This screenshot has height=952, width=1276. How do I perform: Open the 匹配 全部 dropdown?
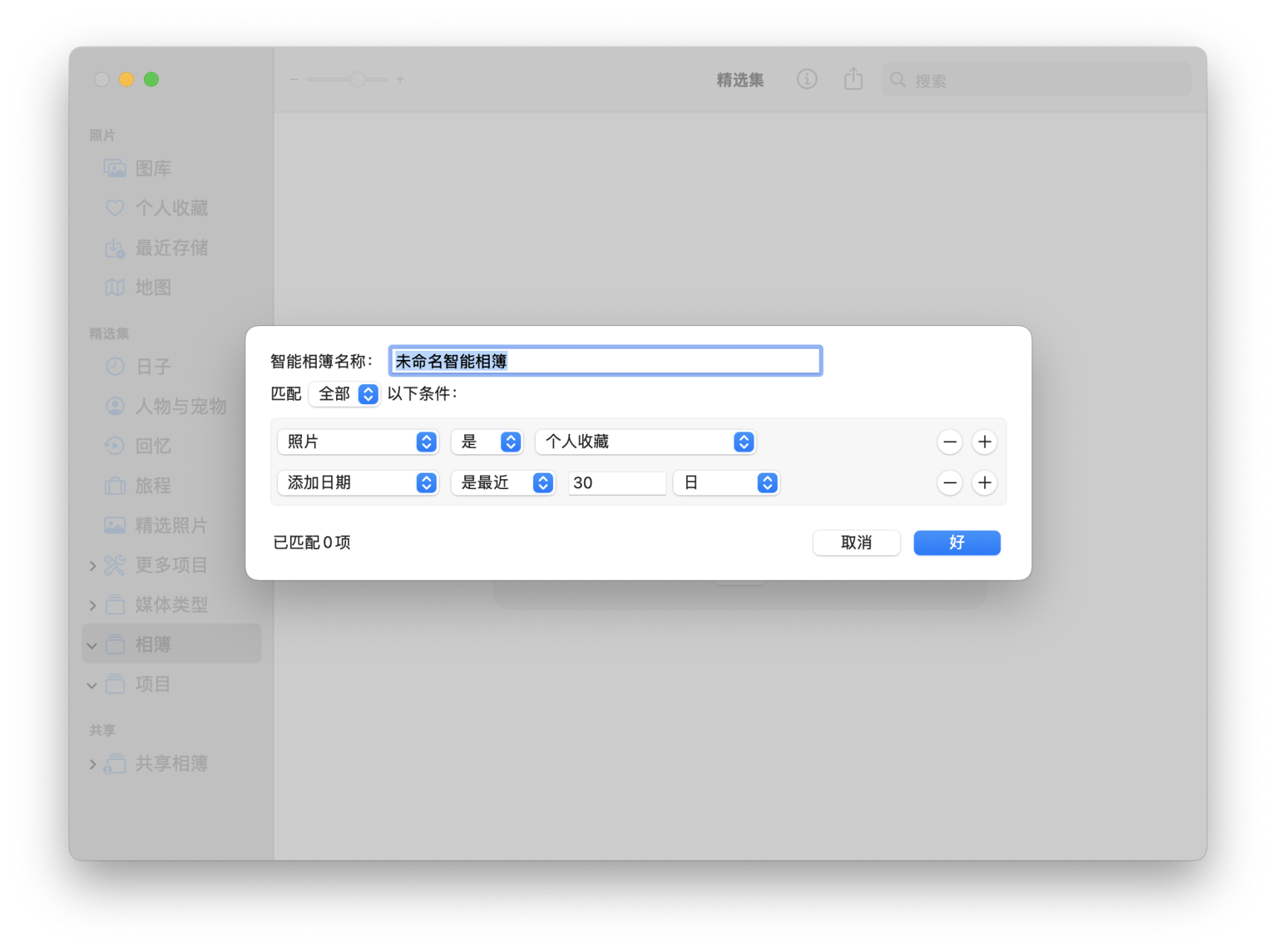pyautogui.click(x=345, y=393)
